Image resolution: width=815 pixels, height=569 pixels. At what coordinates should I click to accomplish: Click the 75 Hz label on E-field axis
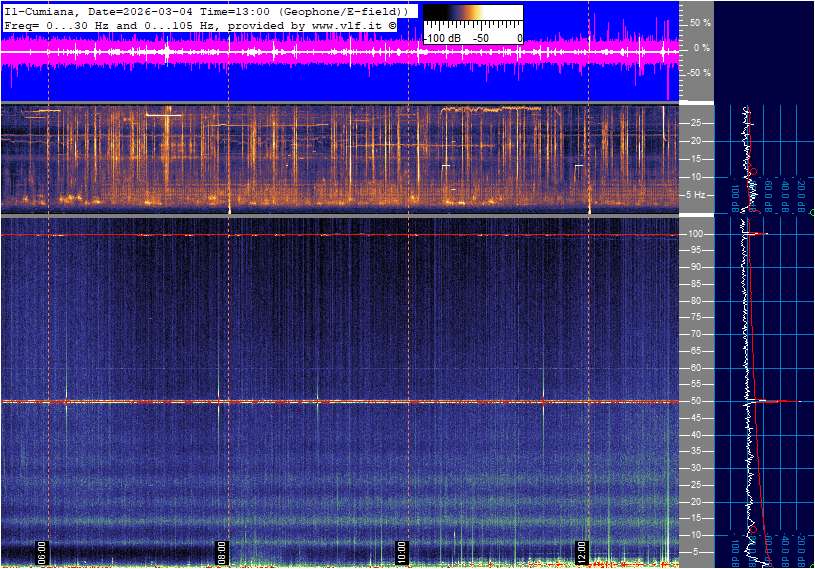pos(695,318)
